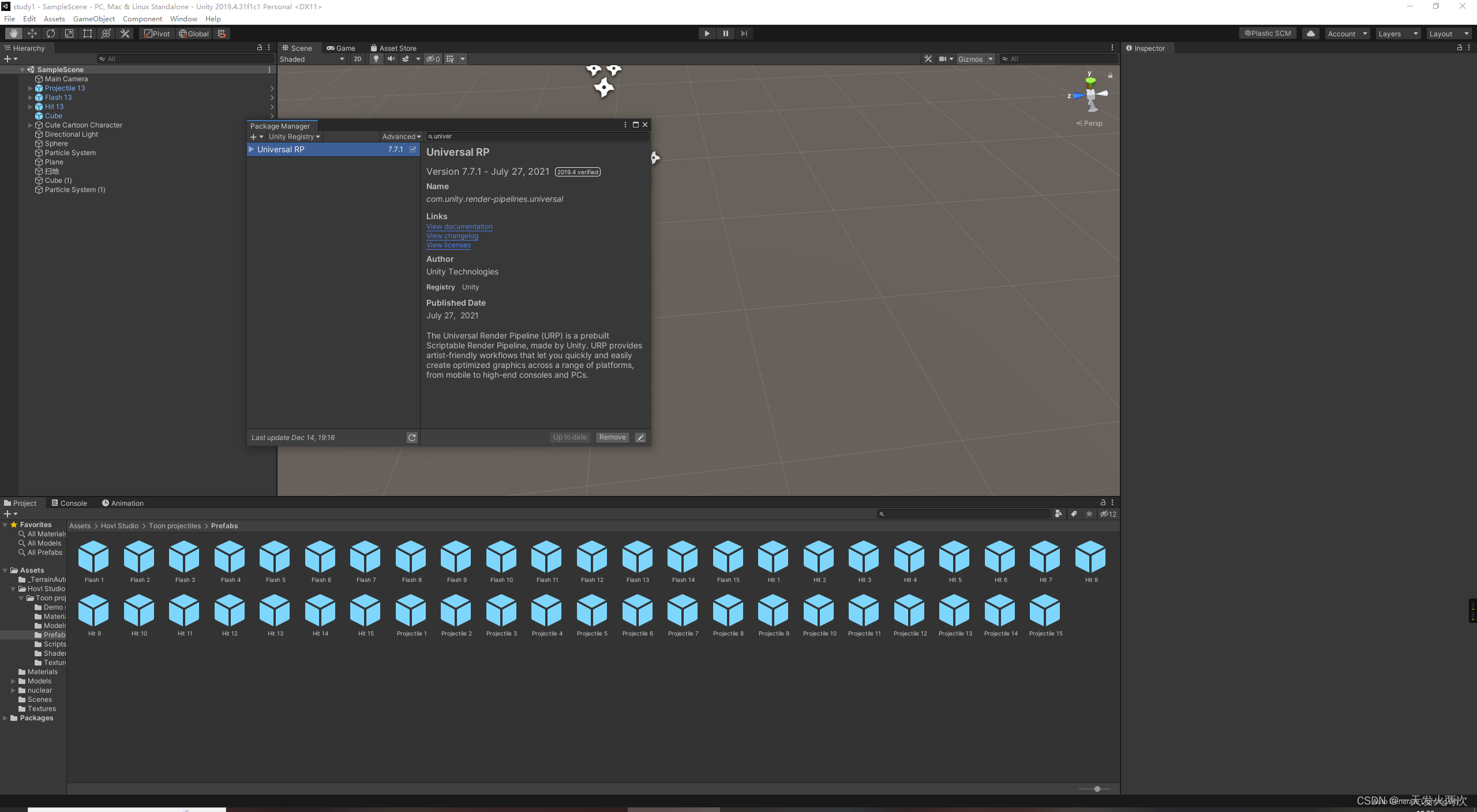
Task: Select the Transform tool
Action: pos(106,33)
